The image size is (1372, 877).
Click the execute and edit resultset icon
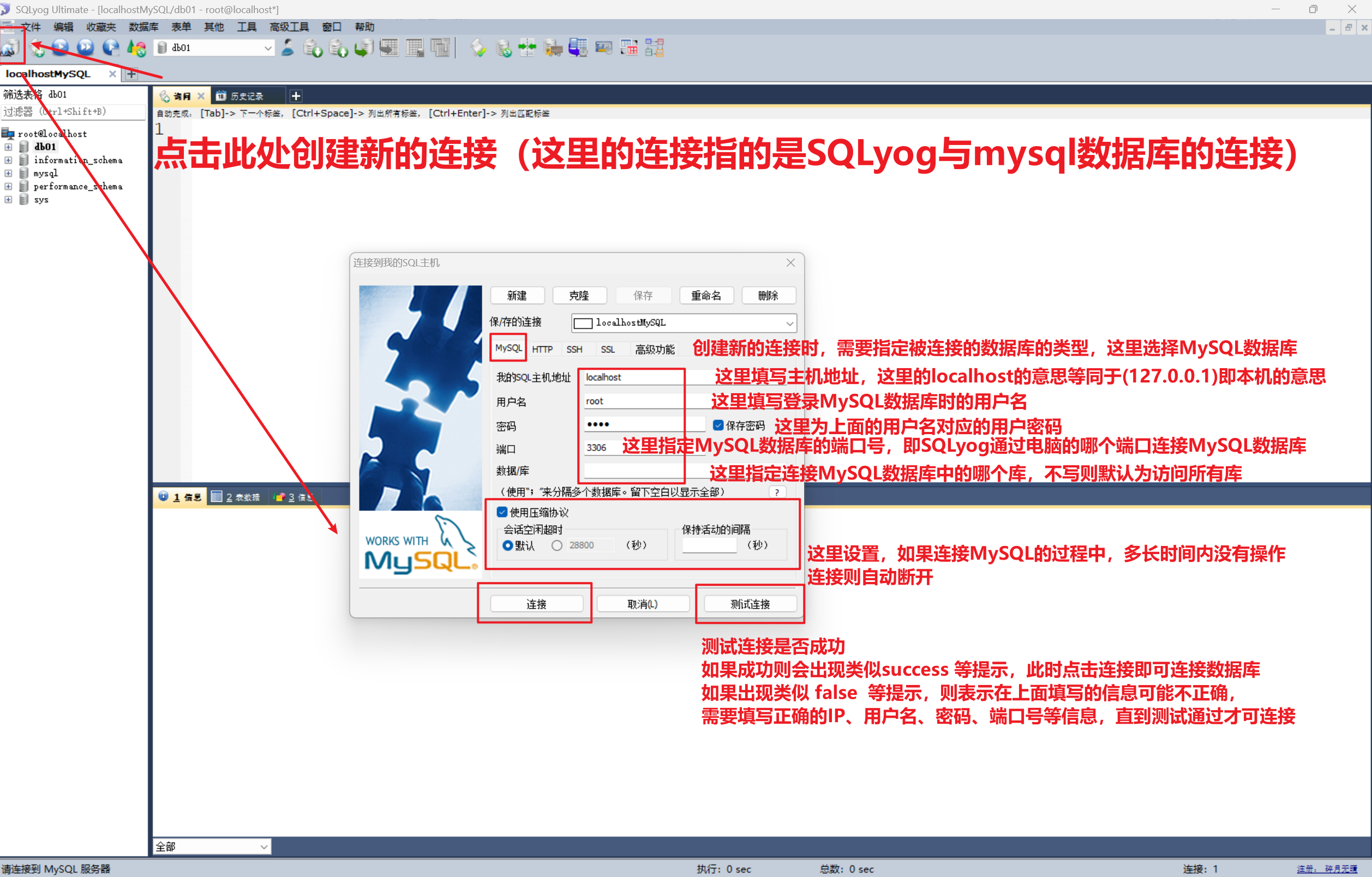pyautogui.click(x=111, y=48)
